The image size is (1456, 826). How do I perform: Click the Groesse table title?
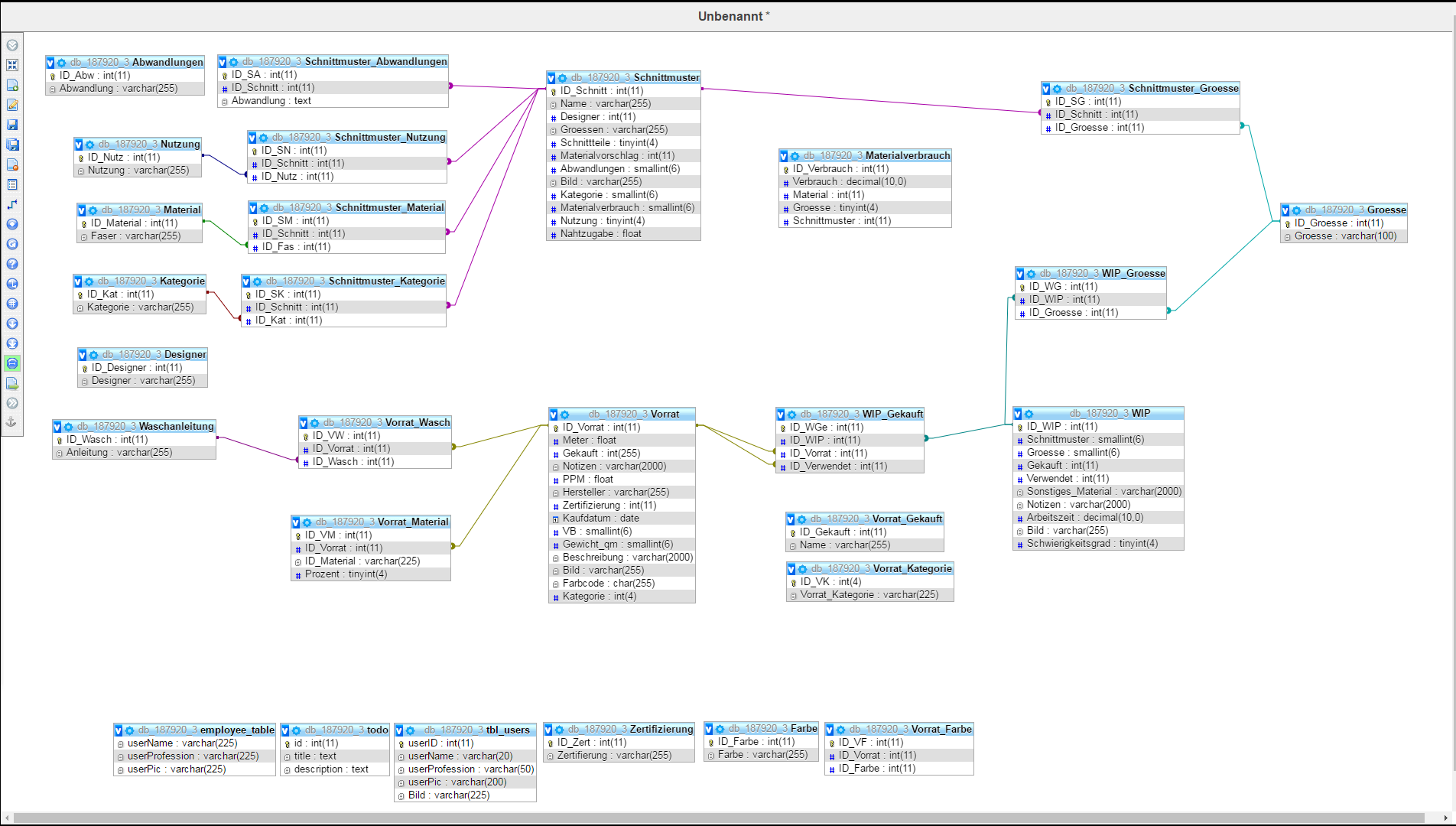[x=1386, y=210]
